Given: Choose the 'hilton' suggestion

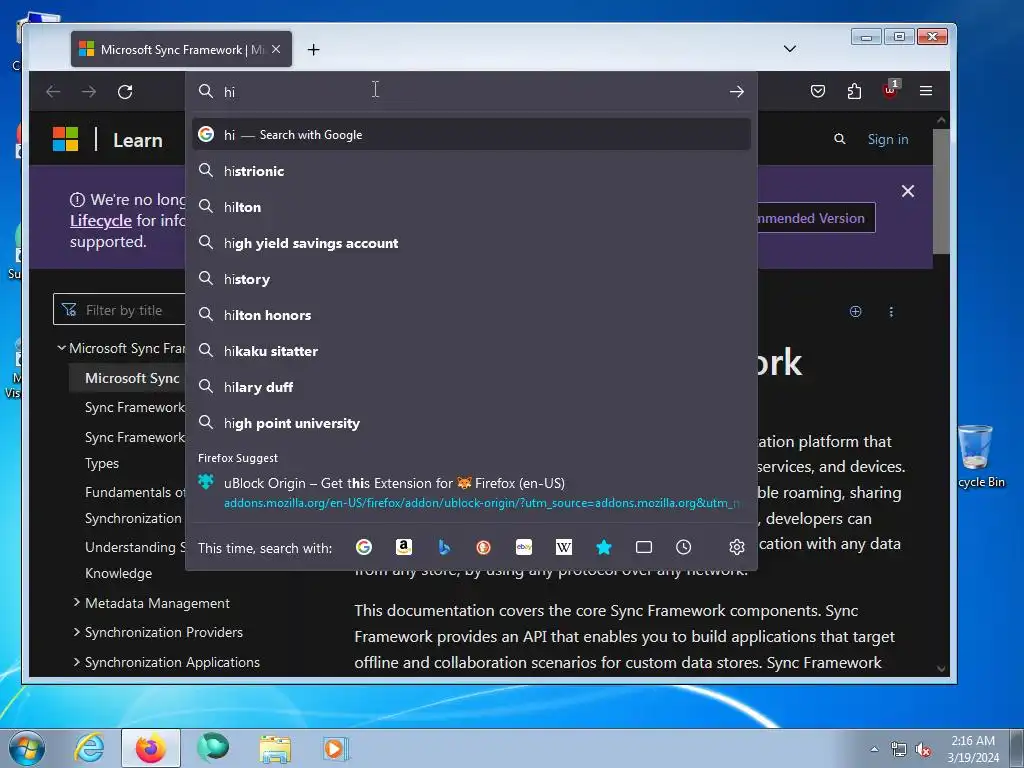Looking at the screenshot, I should tap(471, 207).
